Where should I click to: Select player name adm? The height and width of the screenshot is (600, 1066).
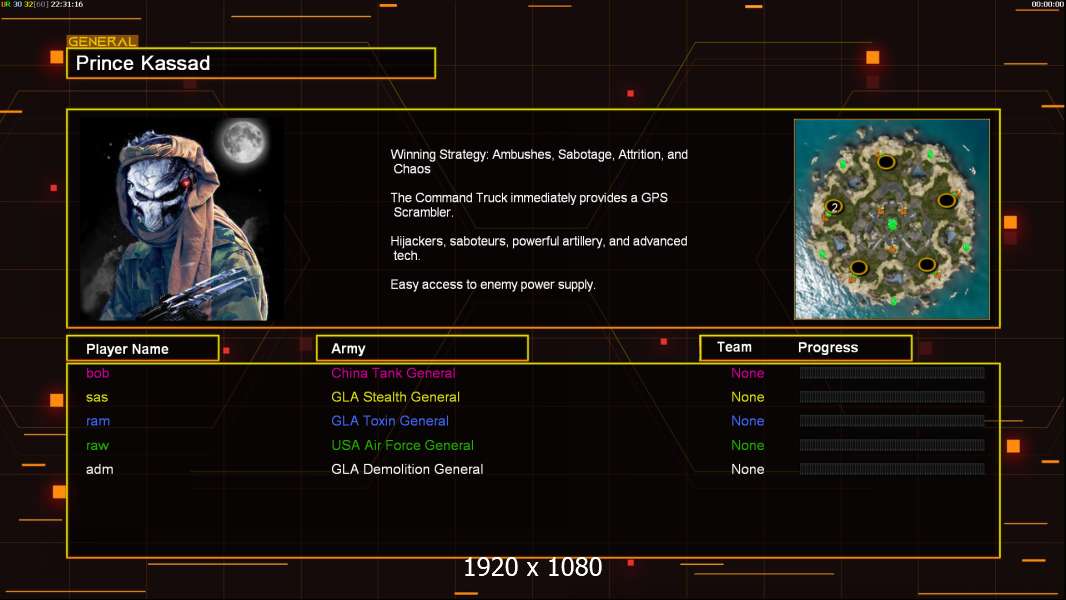99,469
